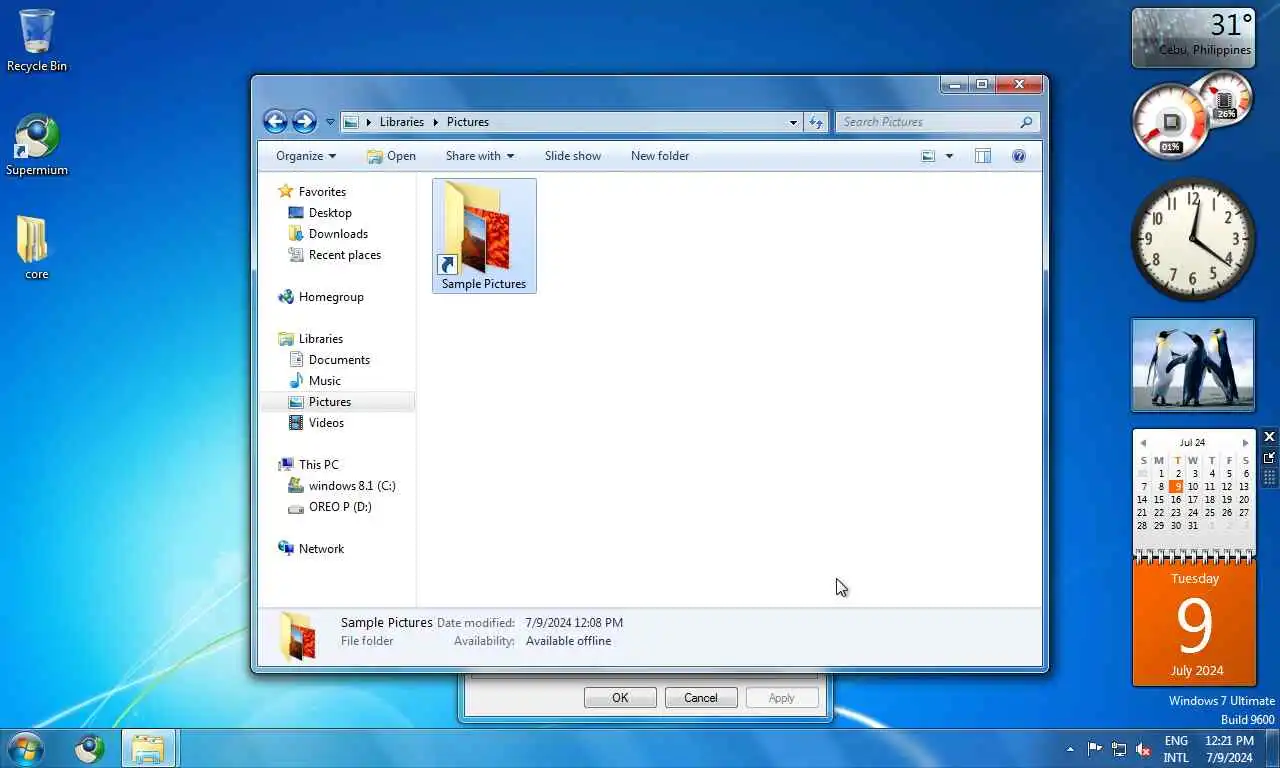Maximize the Explorer window
The width and height of the screenshot is (1280, 768).
pyautogui.click(x=982, y=85)
